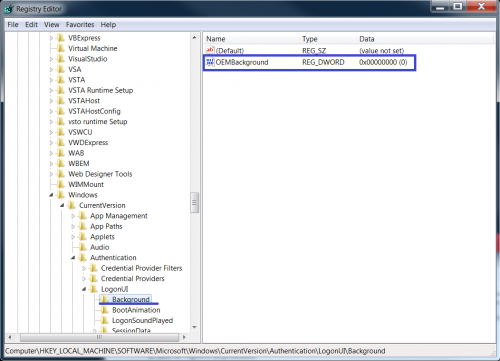Screen dimensions: 500x361
Task: Click the VBExpress folder icon
Action: (x=61, y=38)
